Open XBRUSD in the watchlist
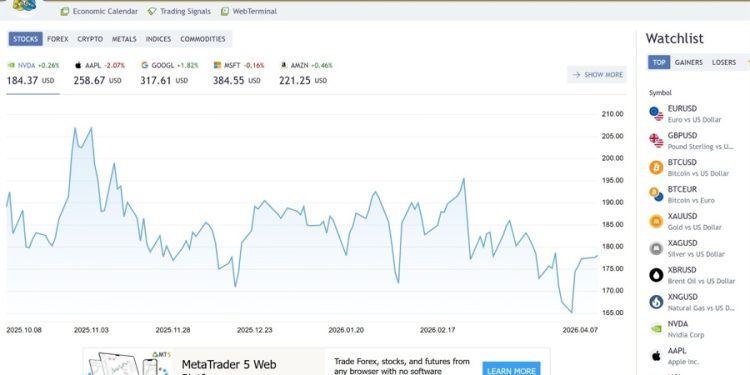 [x=699, y=275]
